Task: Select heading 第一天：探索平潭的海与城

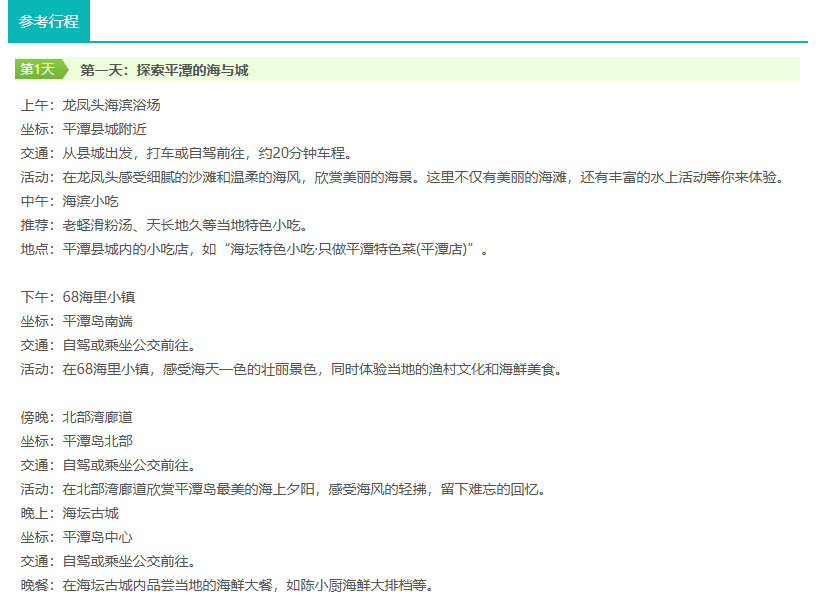Action: (x=164, y=70)
